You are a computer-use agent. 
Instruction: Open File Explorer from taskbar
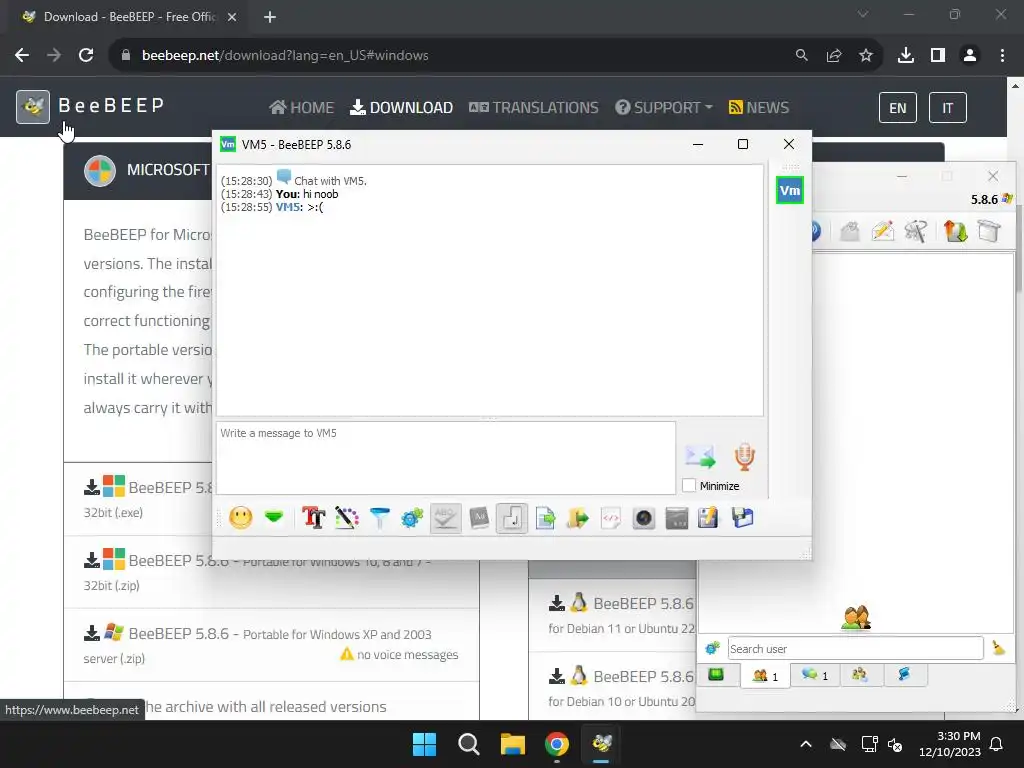tap(513, 744)
